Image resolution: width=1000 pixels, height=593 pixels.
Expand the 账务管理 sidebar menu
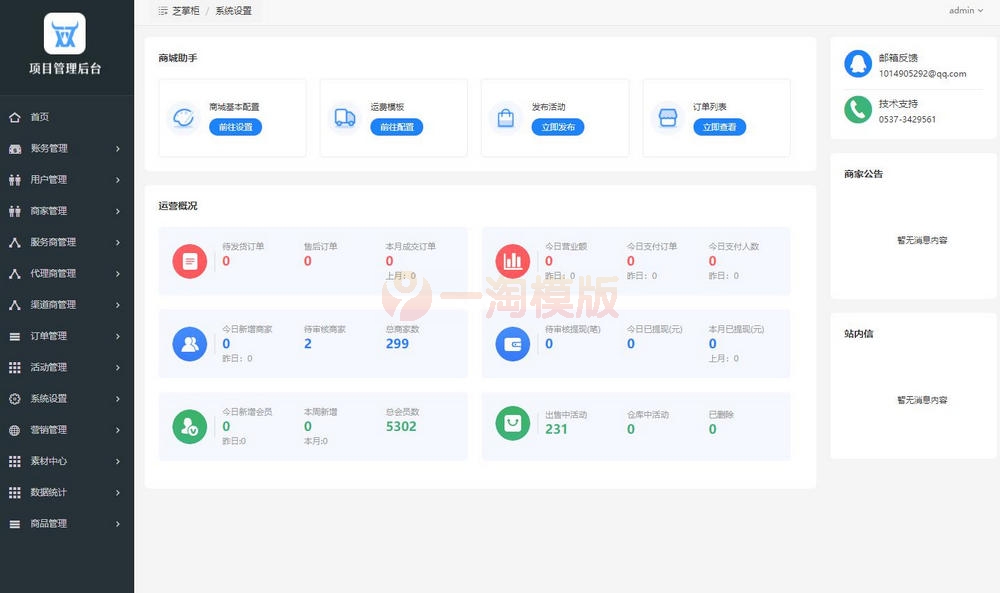point(66,149)
